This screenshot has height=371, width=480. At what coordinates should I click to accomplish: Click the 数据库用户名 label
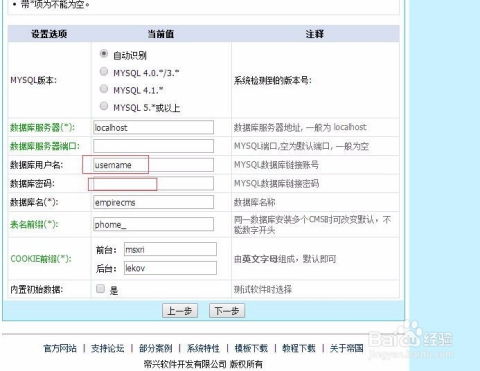(36, 165)
